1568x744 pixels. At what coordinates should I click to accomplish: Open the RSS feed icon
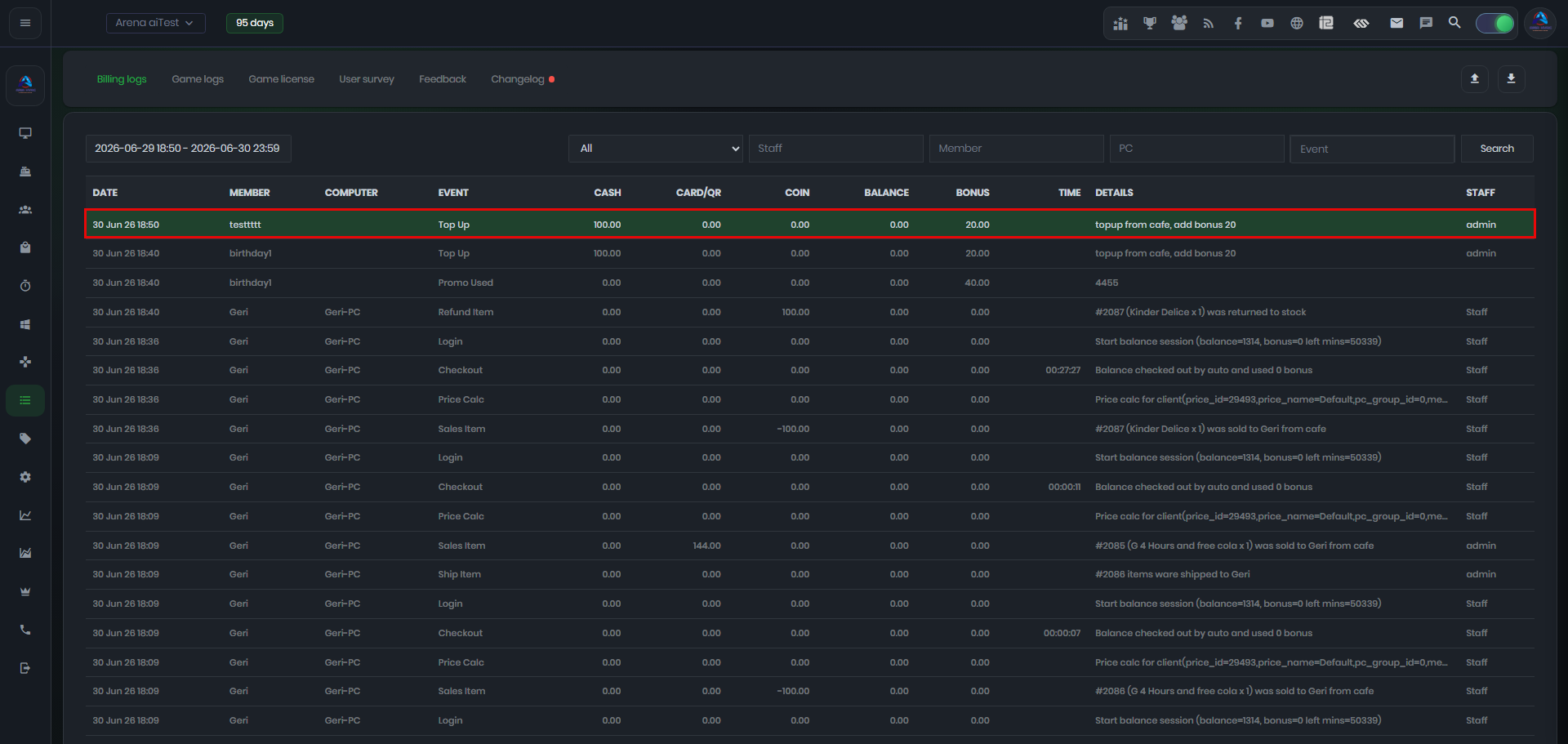pos(1208,23)
